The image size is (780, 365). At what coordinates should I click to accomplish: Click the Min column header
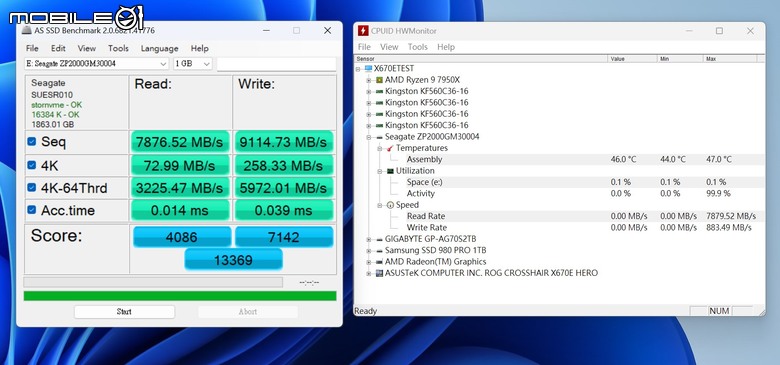(680, 59)
